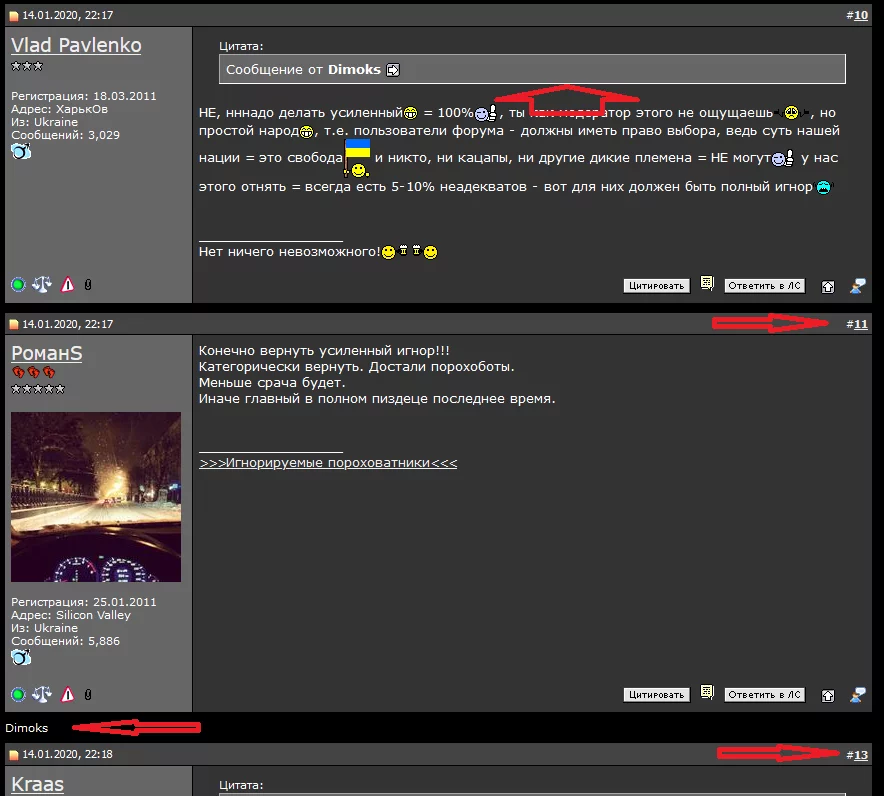View original quoted Dimoks post arrow icon

[393, 70]
